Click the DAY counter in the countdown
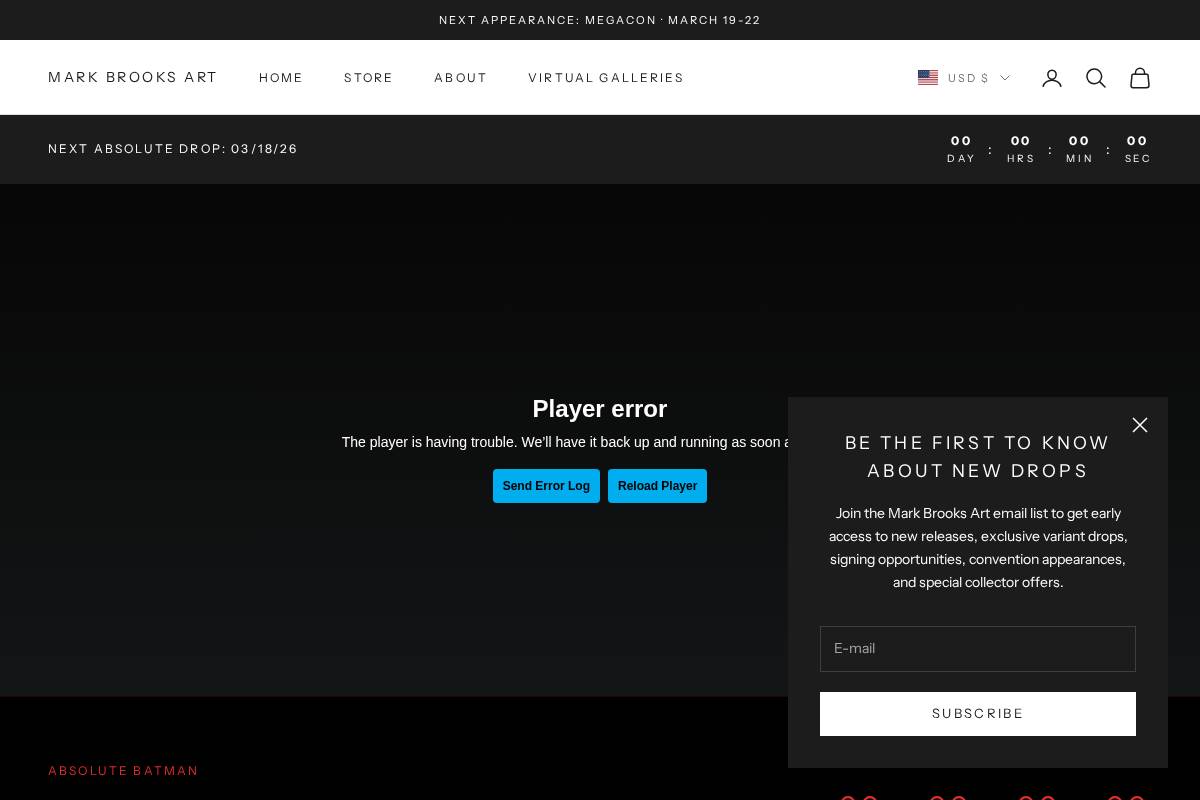The height and width of the screenshot is (800, 1200). 961,149
